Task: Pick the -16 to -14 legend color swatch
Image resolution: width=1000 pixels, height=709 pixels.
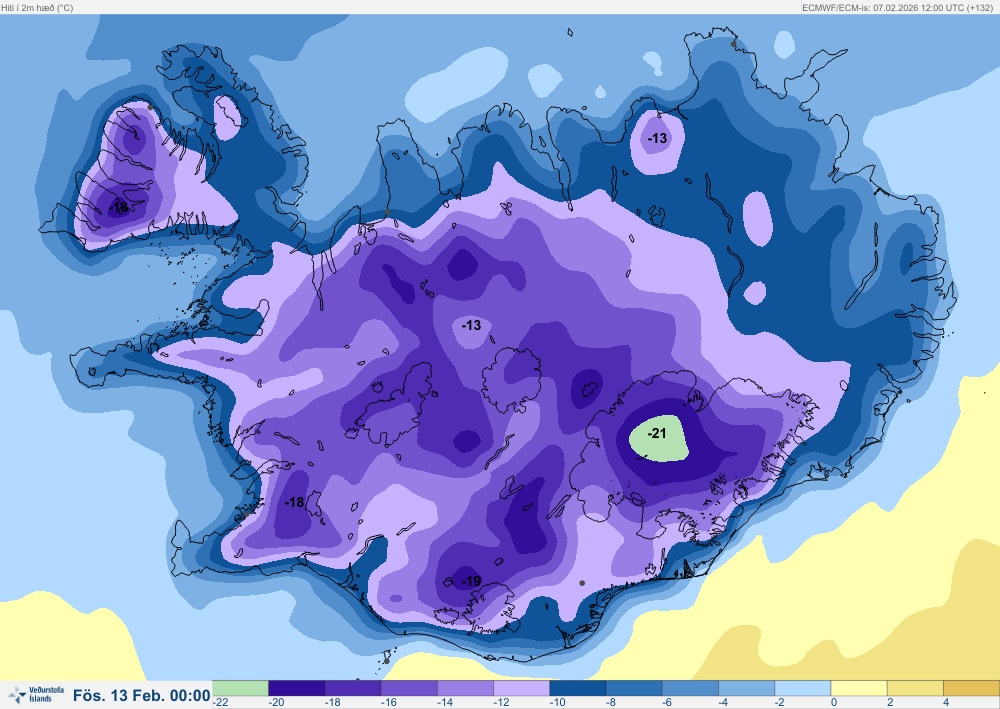Action: click(x=409, y=688)
